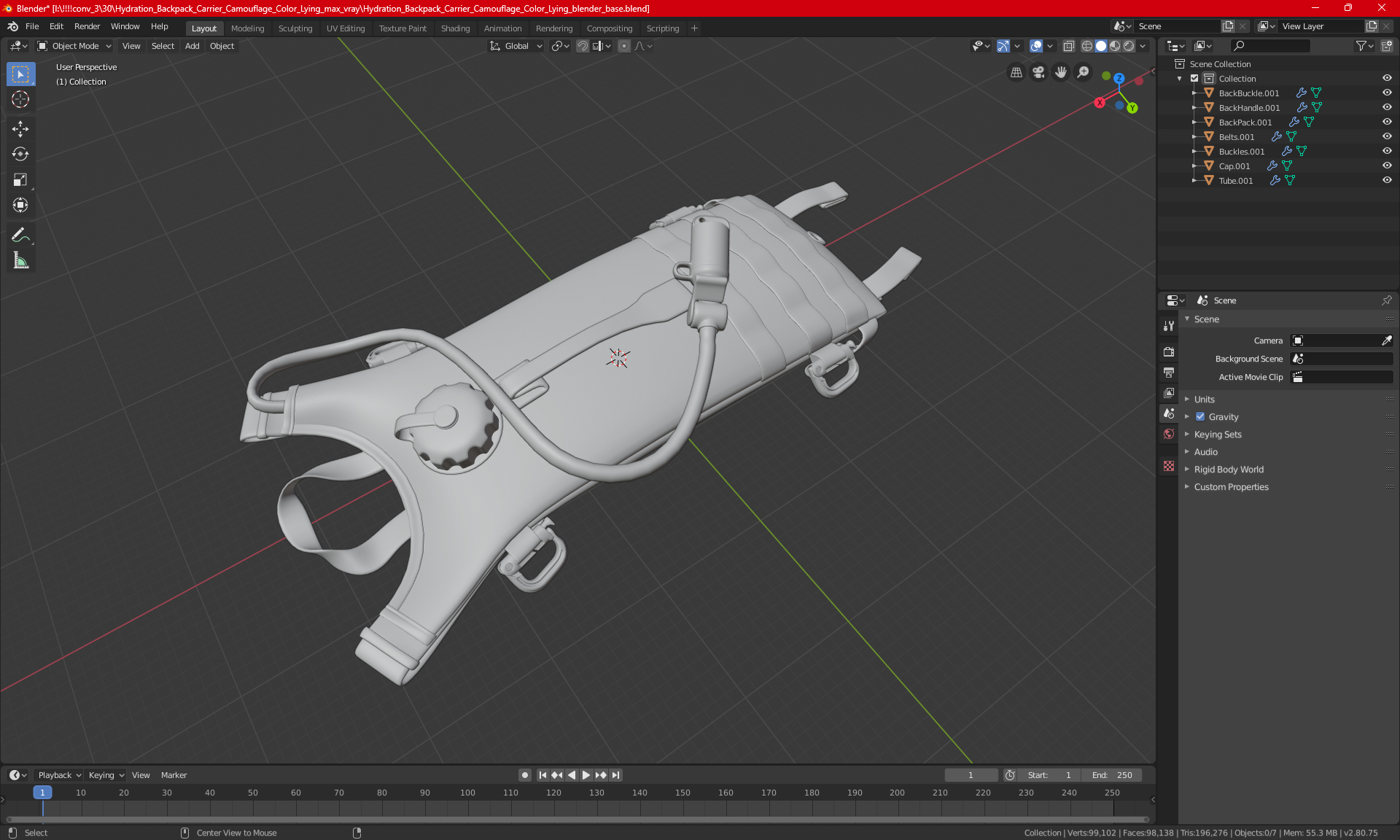This screenshot has height=840, width=1400.
Task: Open shading options dropdown arrow
Action: 1143,46
